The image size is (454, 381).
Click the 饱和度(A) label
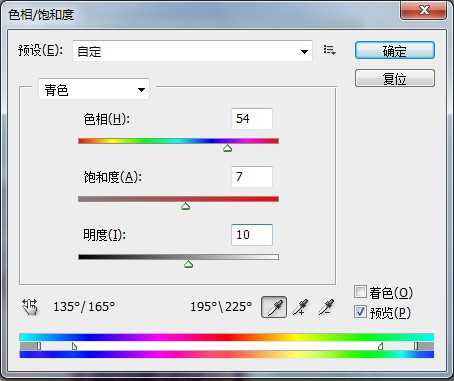[113, 177]
